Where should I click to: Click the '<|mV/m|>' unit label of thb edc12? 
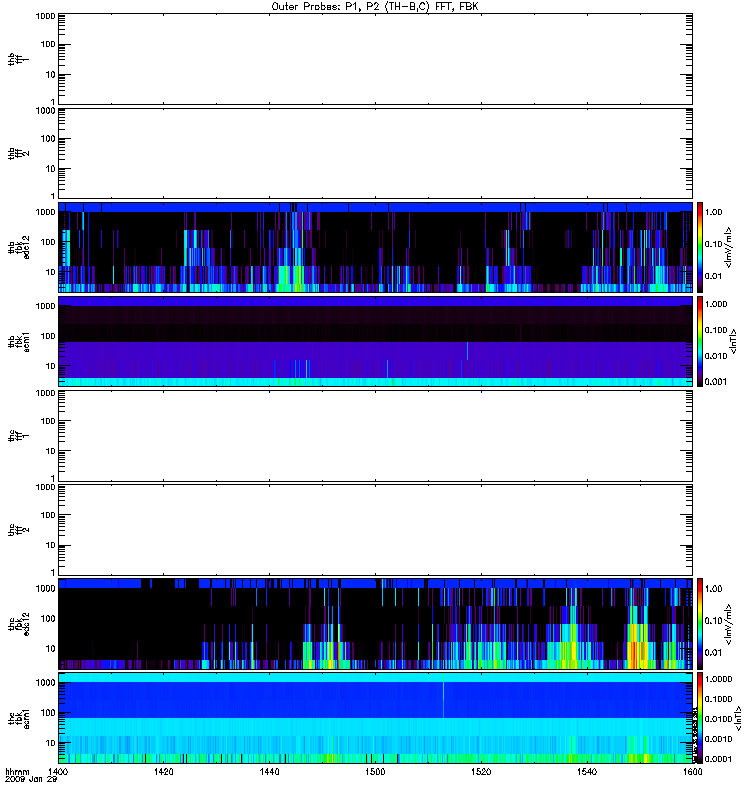729,247
